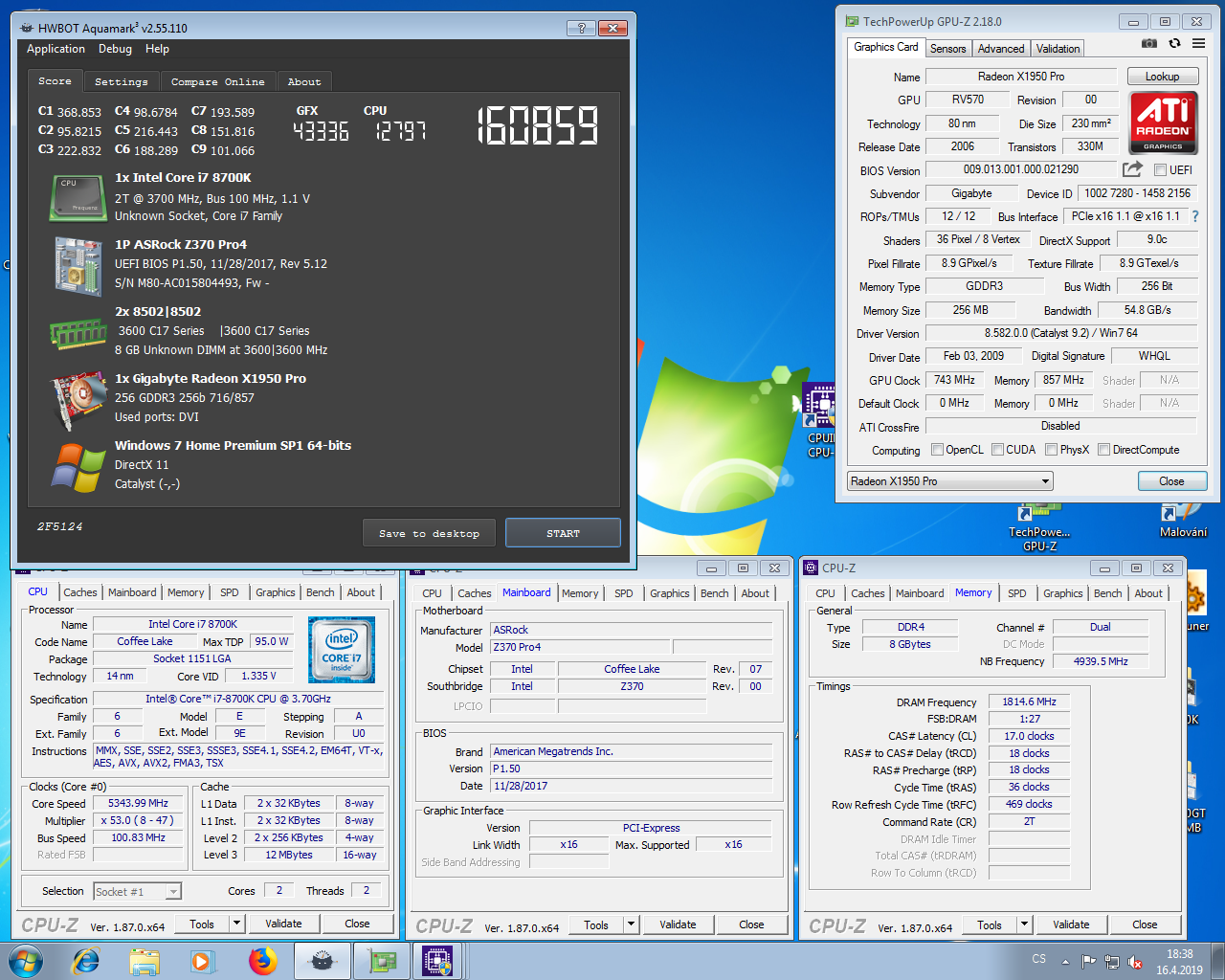Take a GPU-Z screenshot with camera icon
This screenshot has height=980, width=1225.
tap(1149, 43)
